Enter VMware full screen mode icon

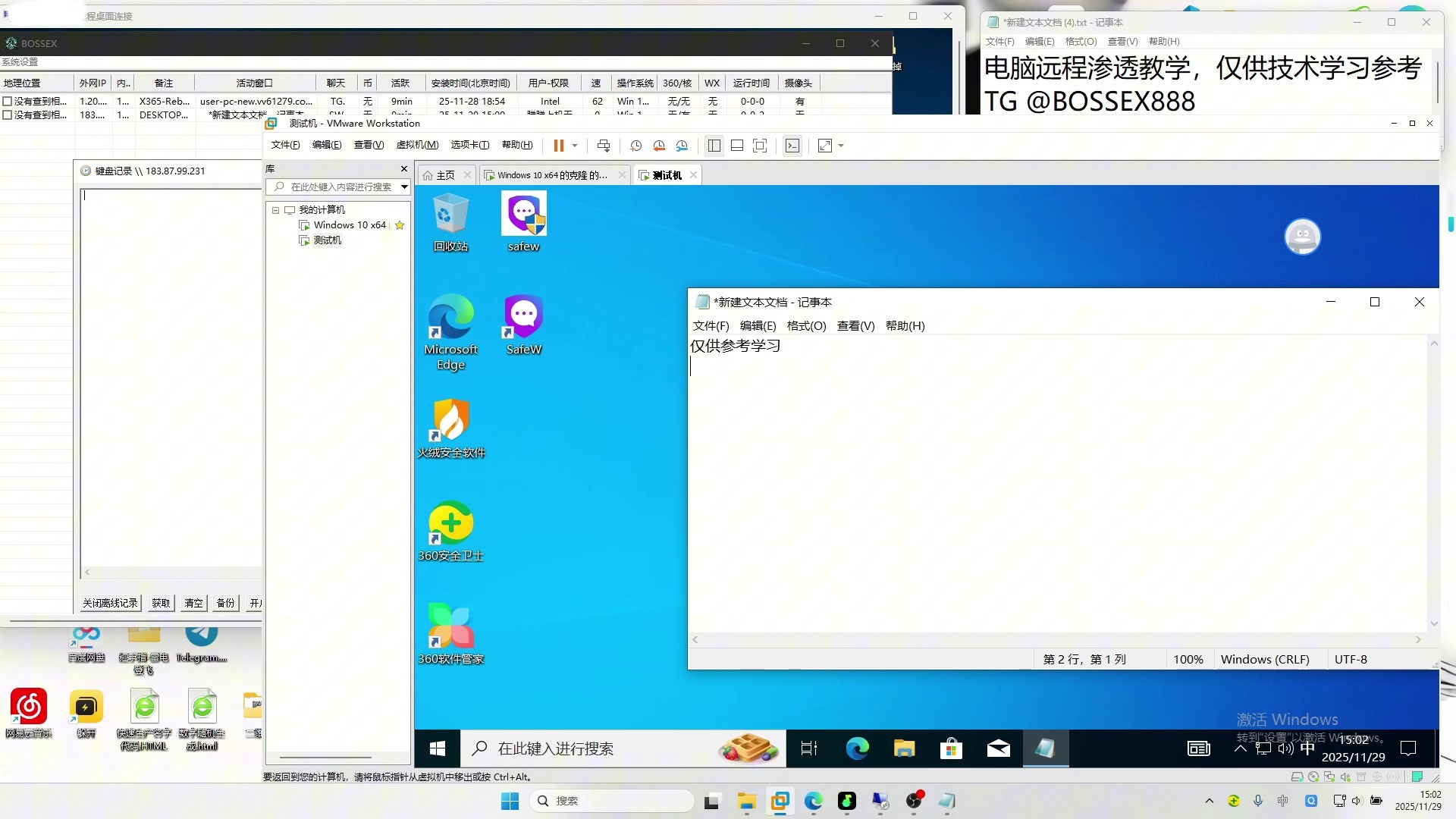(x=760, y=146)
